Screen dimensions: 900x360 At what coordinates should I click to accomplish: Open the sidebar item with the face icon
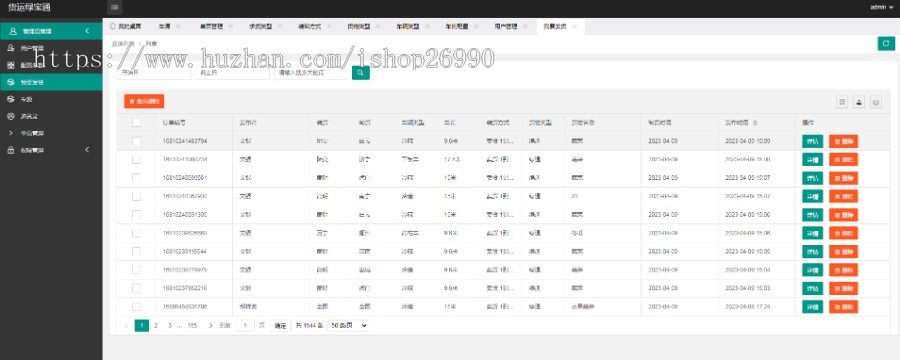(x=51, y=116)
